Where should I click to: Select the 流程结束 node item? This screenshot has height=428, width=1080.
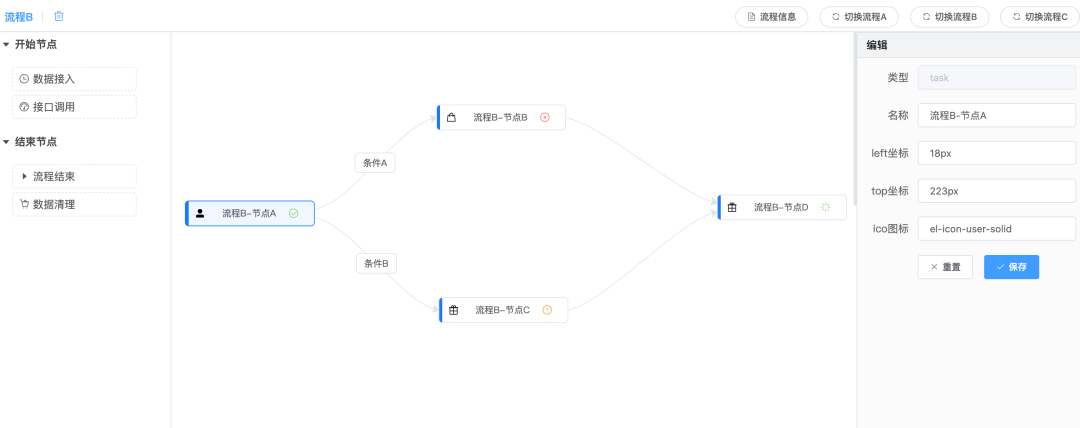pos(75,176)
